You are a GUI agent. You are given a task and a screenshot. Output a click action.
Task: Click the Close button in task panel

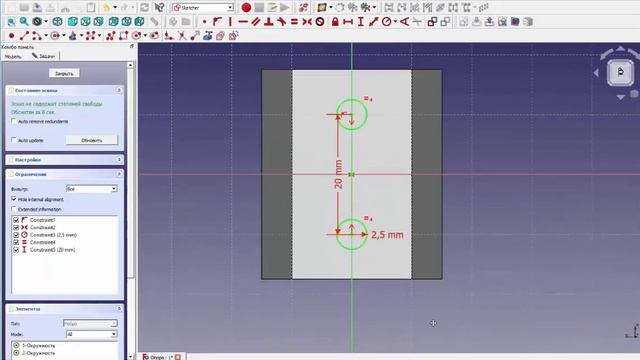64,73
